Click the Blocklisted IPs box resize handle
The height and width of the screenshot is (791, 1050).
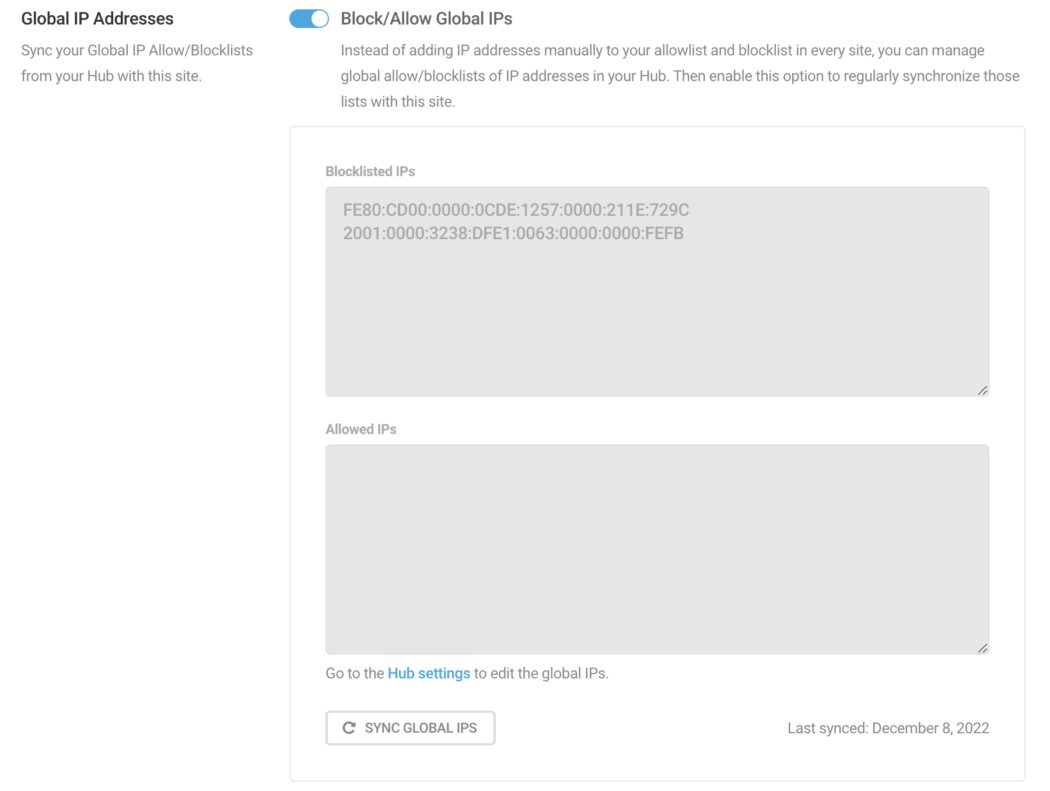[x=982, y=390]
